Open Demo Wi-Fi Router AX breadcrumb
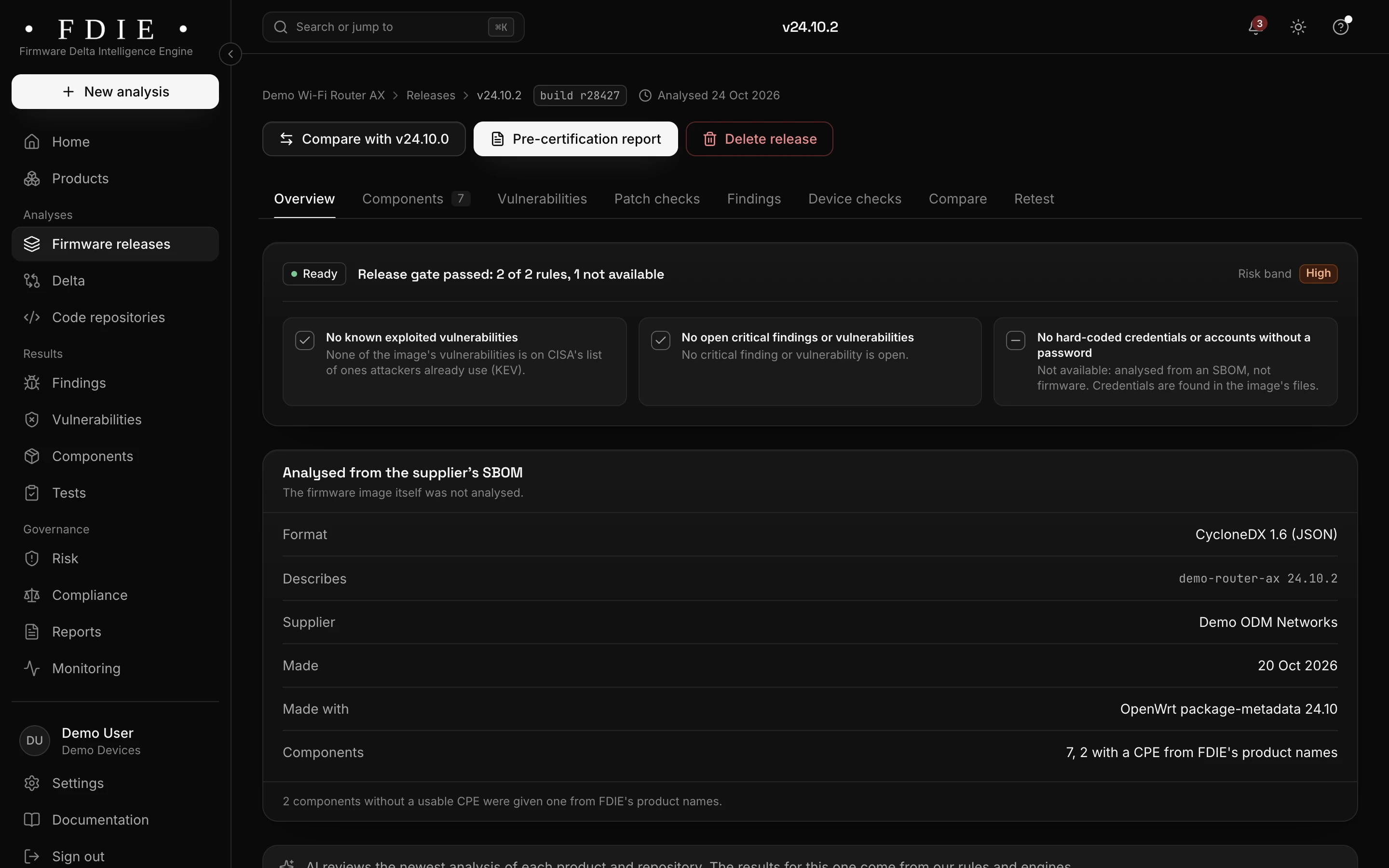 324,95
